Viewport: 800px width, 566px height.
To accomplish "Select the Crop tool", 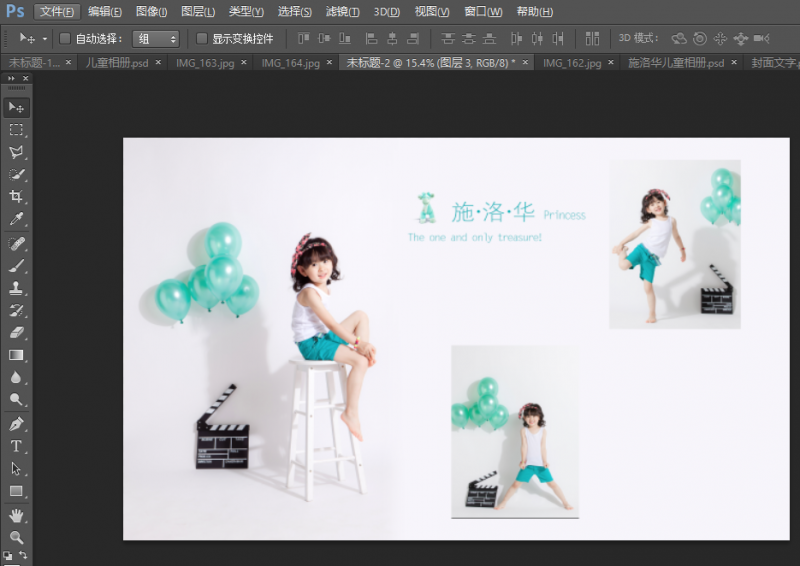I will [16, 197].
